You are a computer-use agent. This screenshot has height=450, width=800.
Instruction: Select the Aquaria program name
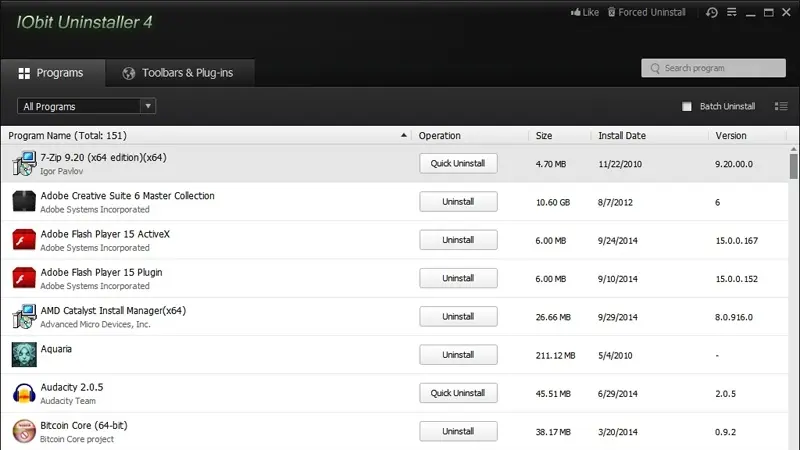click(x=56, y=349)
